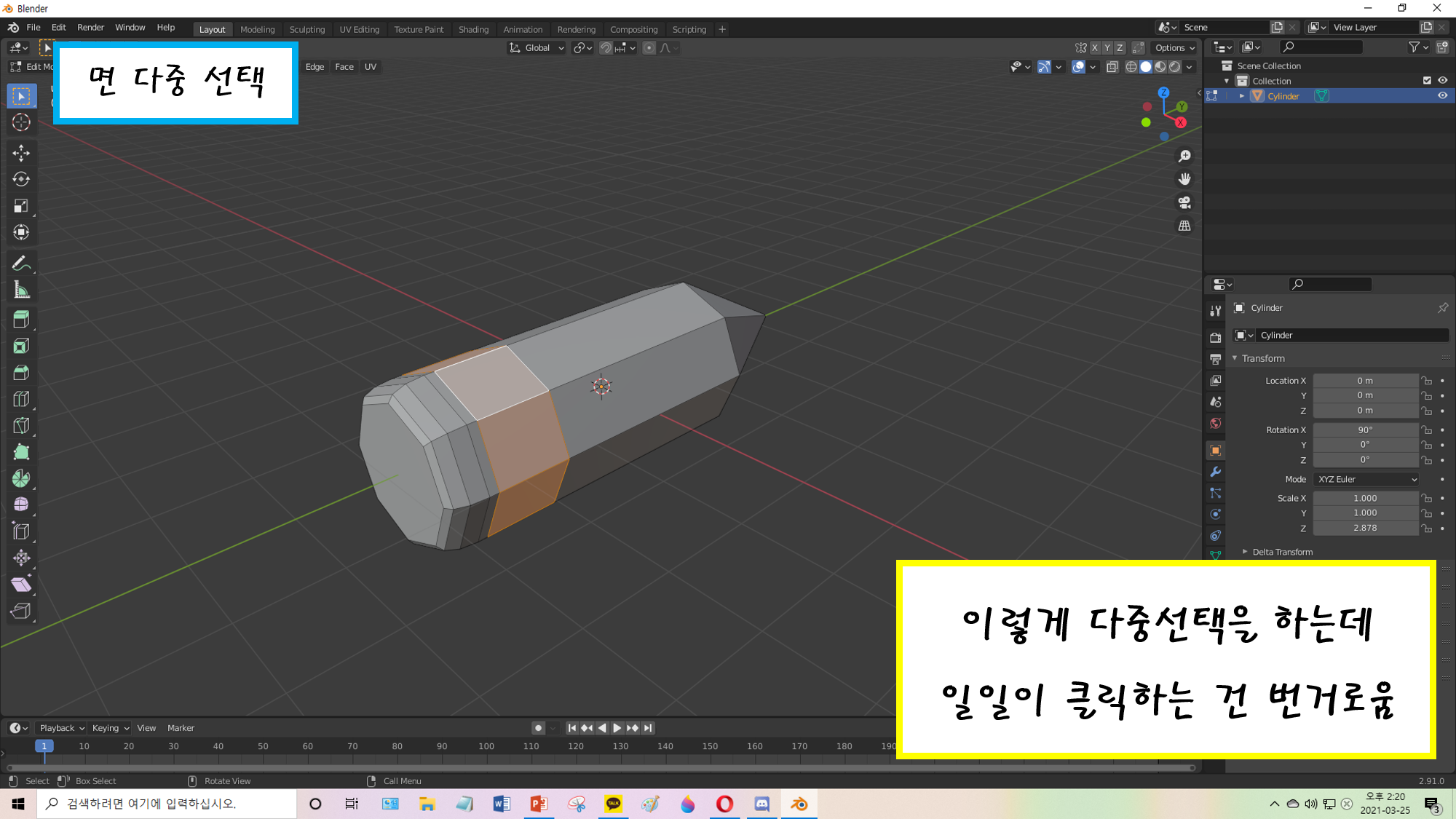This screenshot has height=819, width=1456.
Task: Click the Modifier properties wrench tab
Action: coord(1215,472)
